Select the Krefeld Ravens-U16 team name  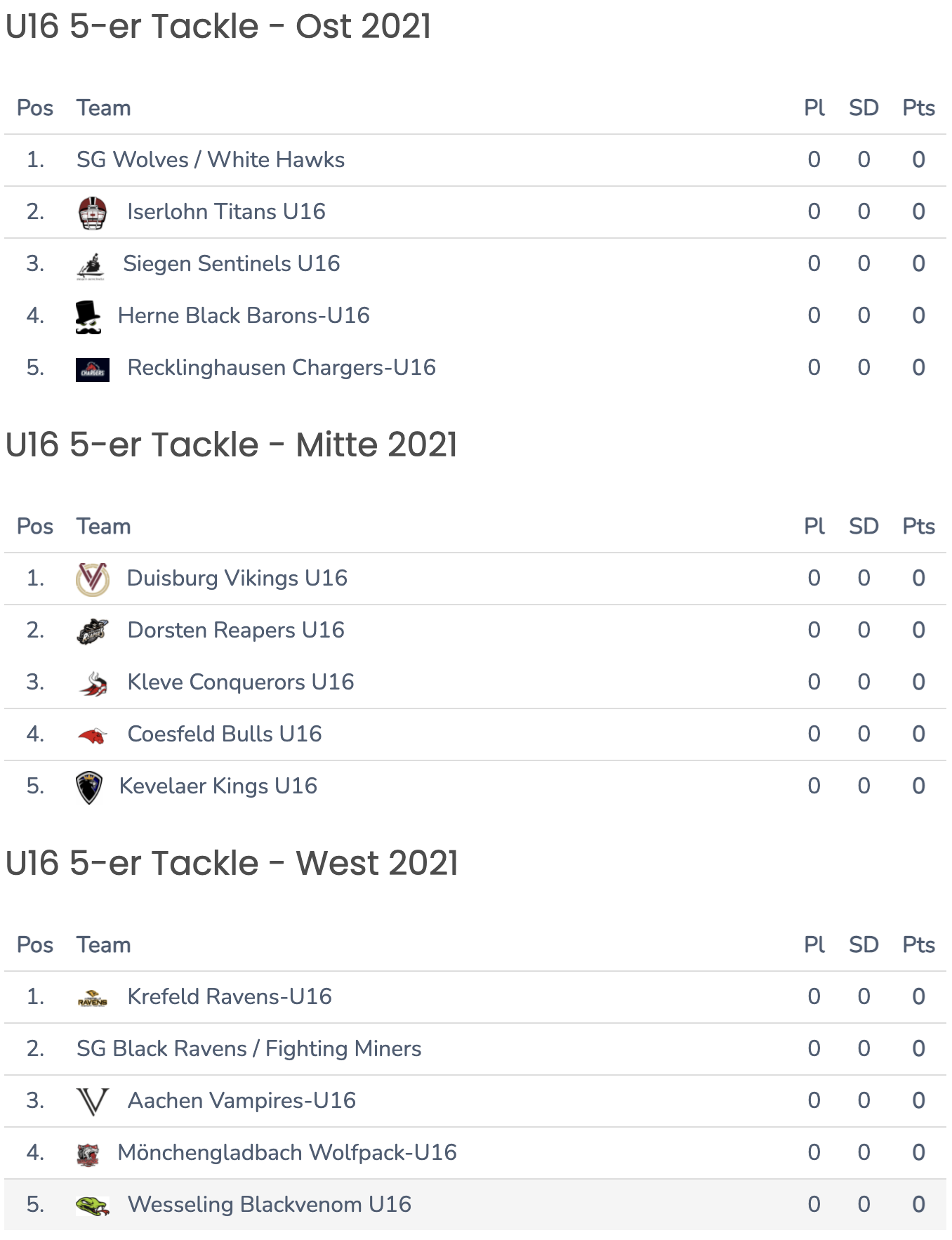(x=230, y=996)
